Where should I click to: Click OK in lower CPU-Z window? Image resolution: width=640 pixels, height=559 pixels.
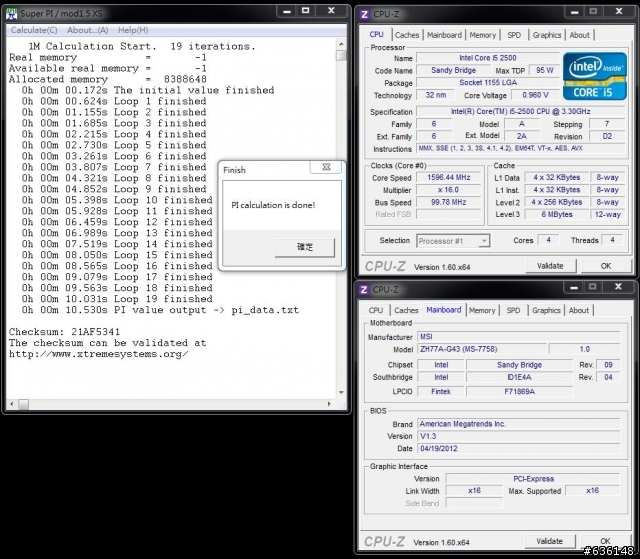click(x=605, y=541)
